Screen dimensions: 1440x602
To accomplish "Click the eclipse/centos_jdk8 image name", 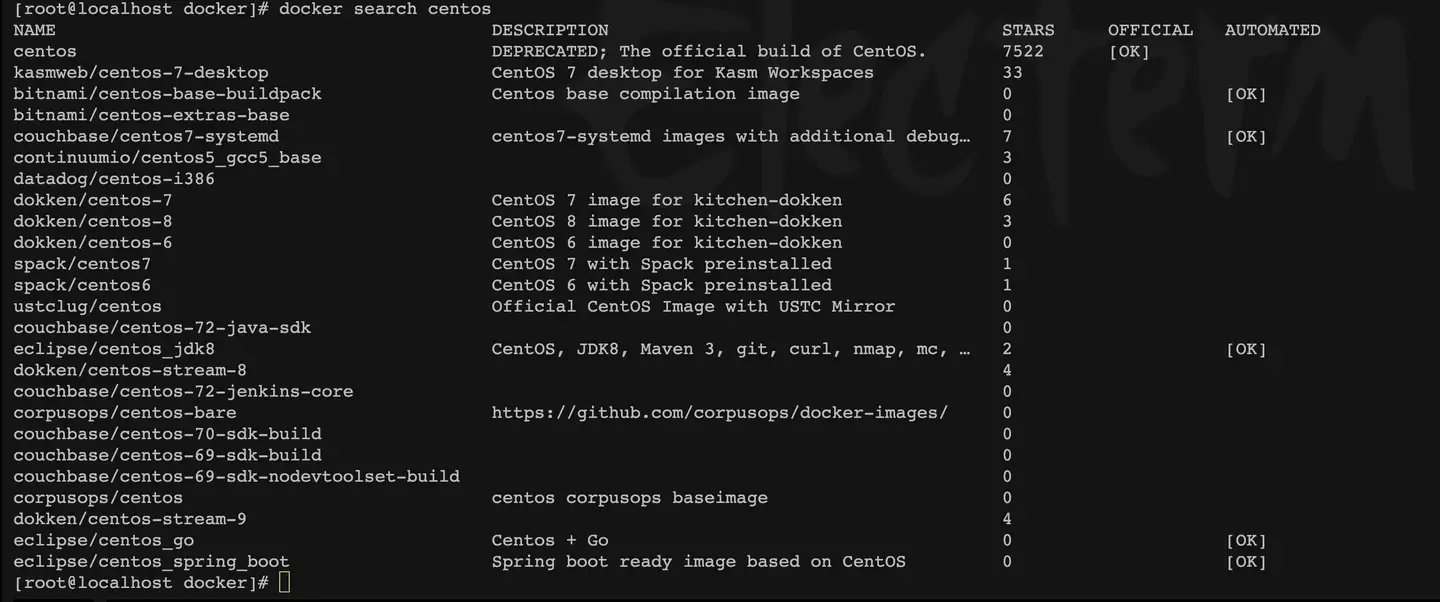I will coord(114,349).
